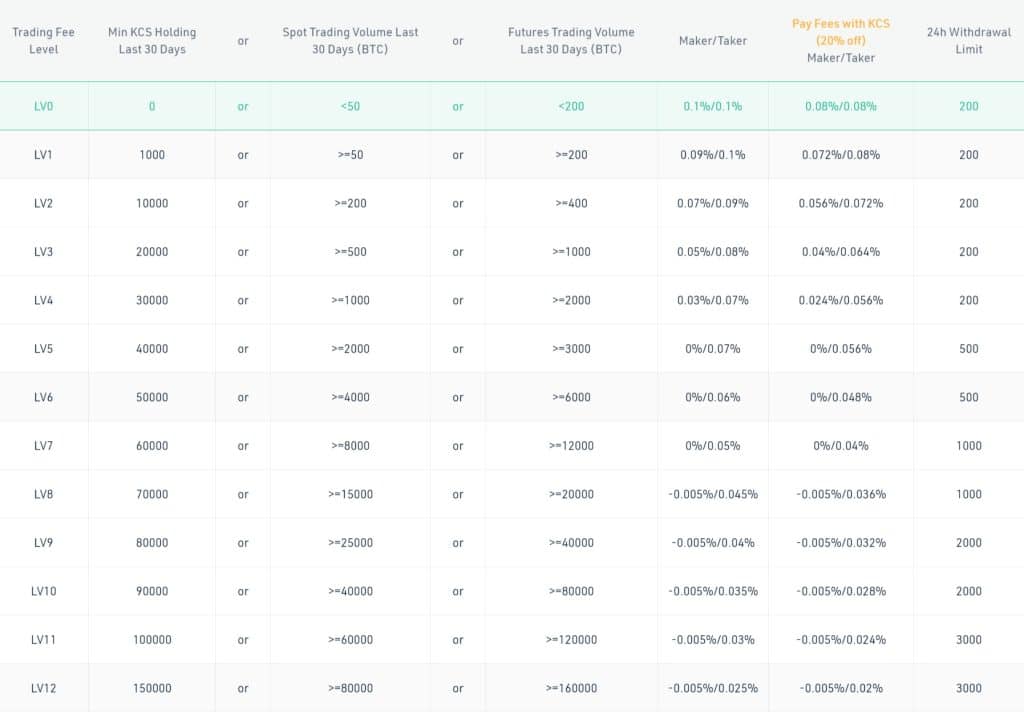Click the '>=160000' futures volume cell

coord(571,688)
